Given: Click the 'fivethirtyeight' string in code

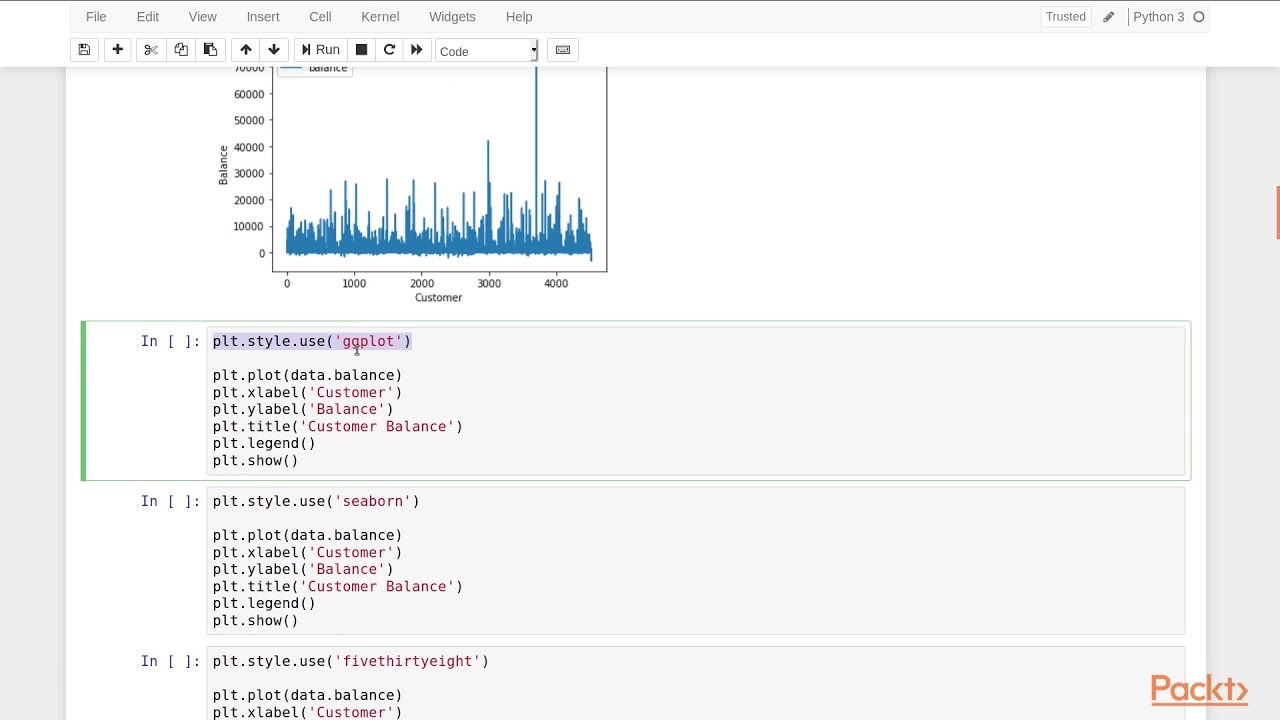Looking at the screenshot, I should (407, 661).
